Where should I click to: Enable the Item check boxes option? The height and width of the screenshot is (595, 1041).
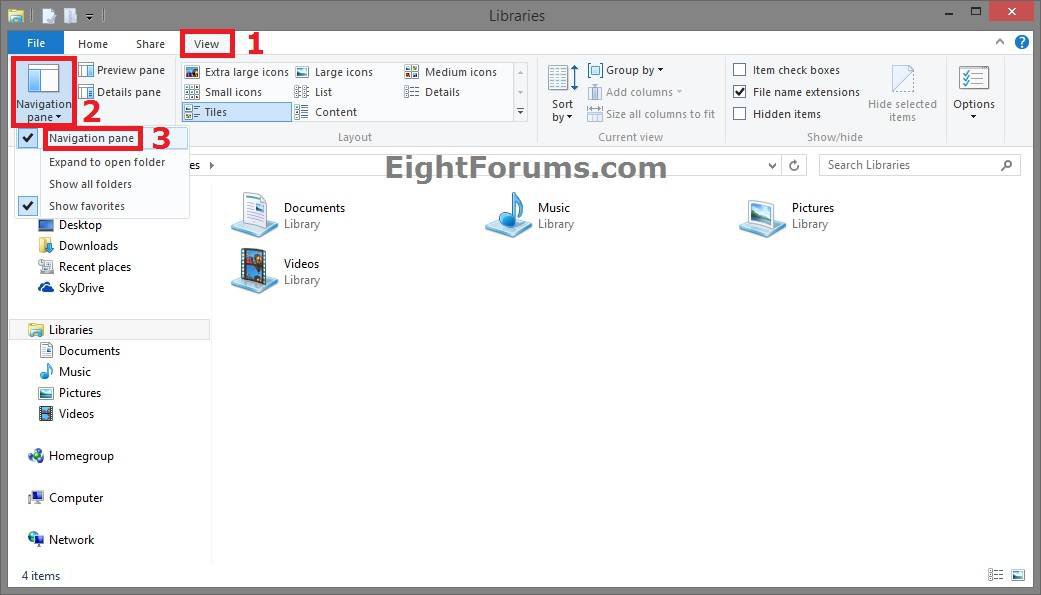(x=740, y=69)
